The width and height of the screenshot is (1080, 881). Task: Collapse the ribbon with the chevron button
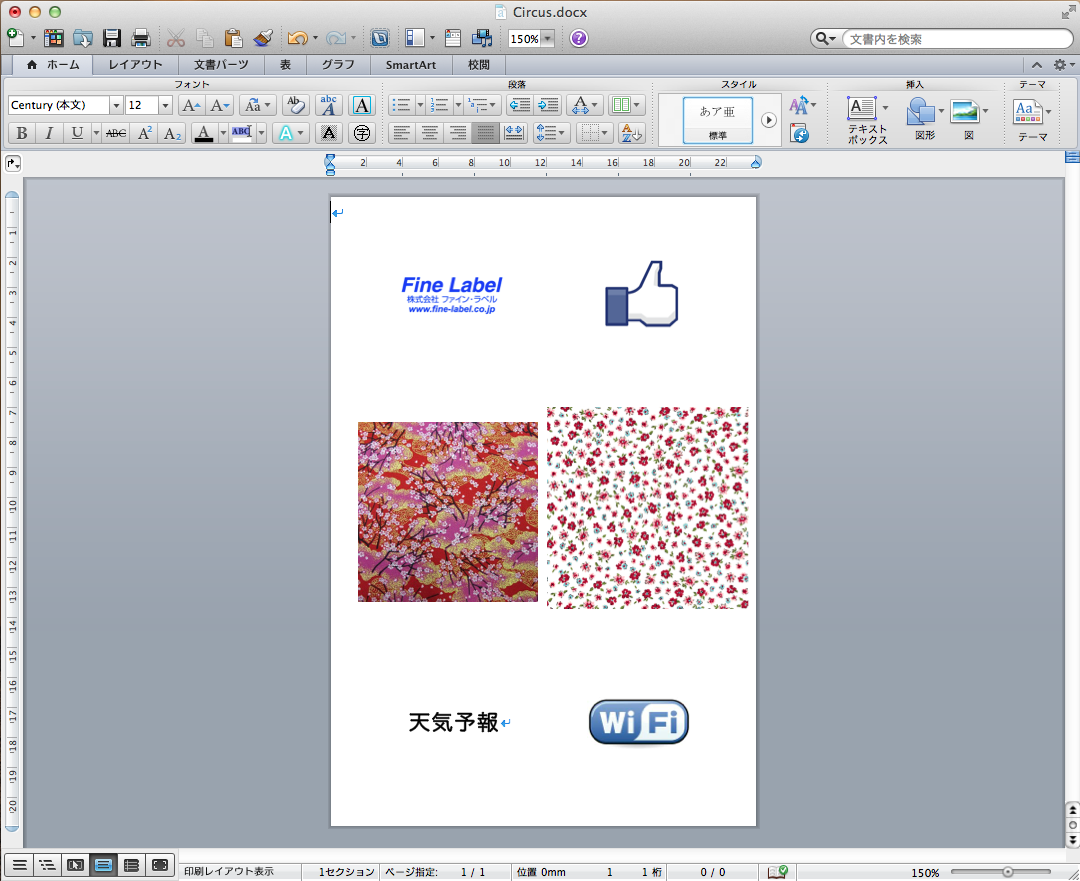pyautogui.click(x=1037, y=65)
